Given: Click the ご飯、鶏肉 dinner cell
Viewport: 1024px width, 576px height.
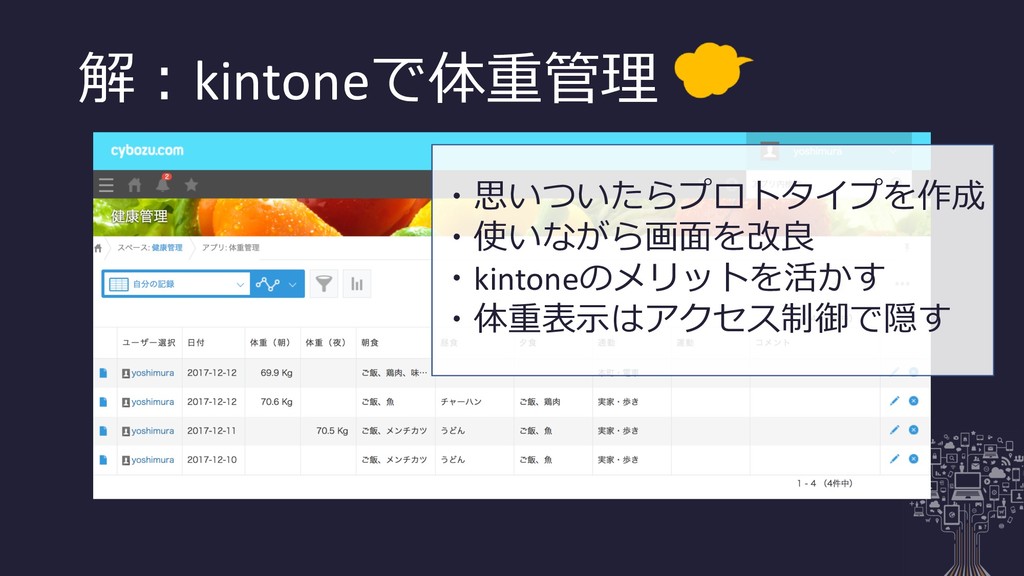Looking at the screenshot, I should (553, 402).
